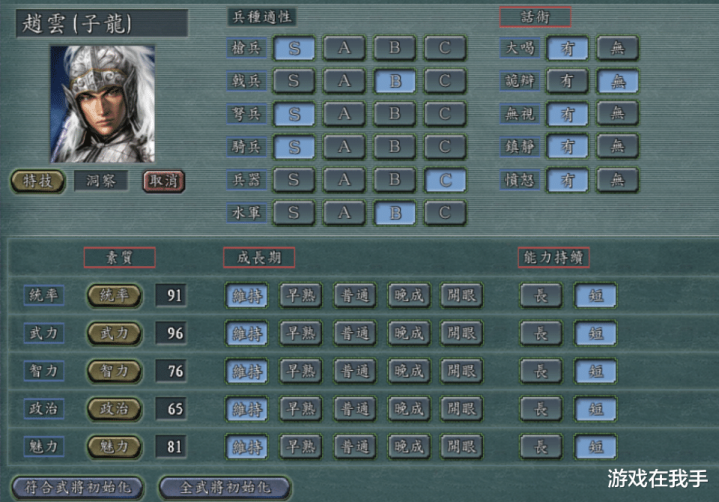Disable 大喝 with 無
719x502 pixels.
pos(617,48)
